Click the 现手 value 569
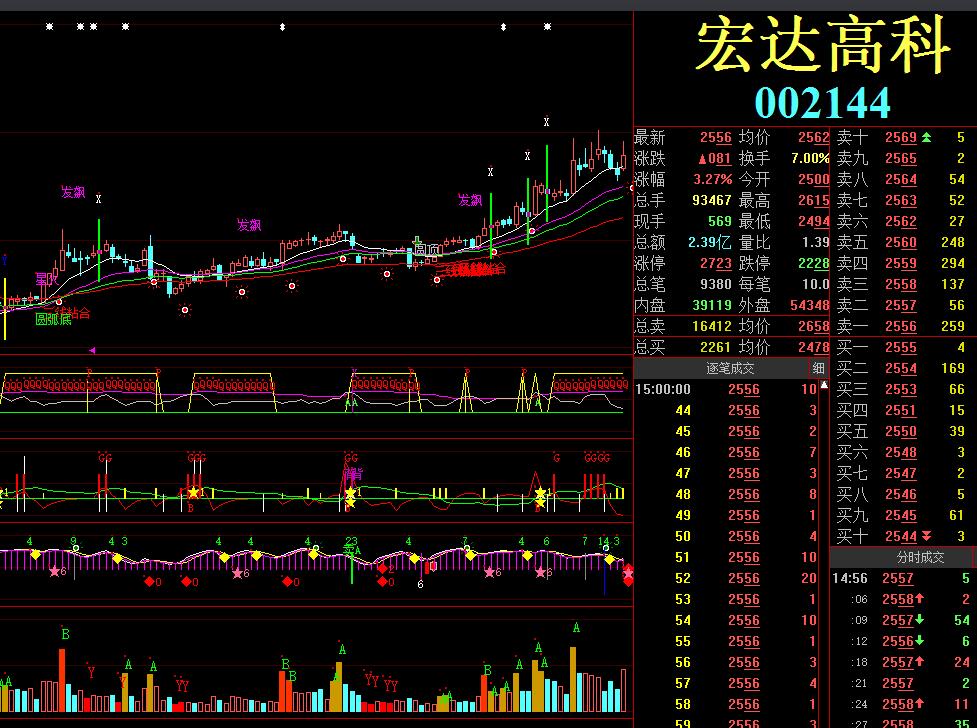Viewport: 977px width, 728px height. [720, 221]
